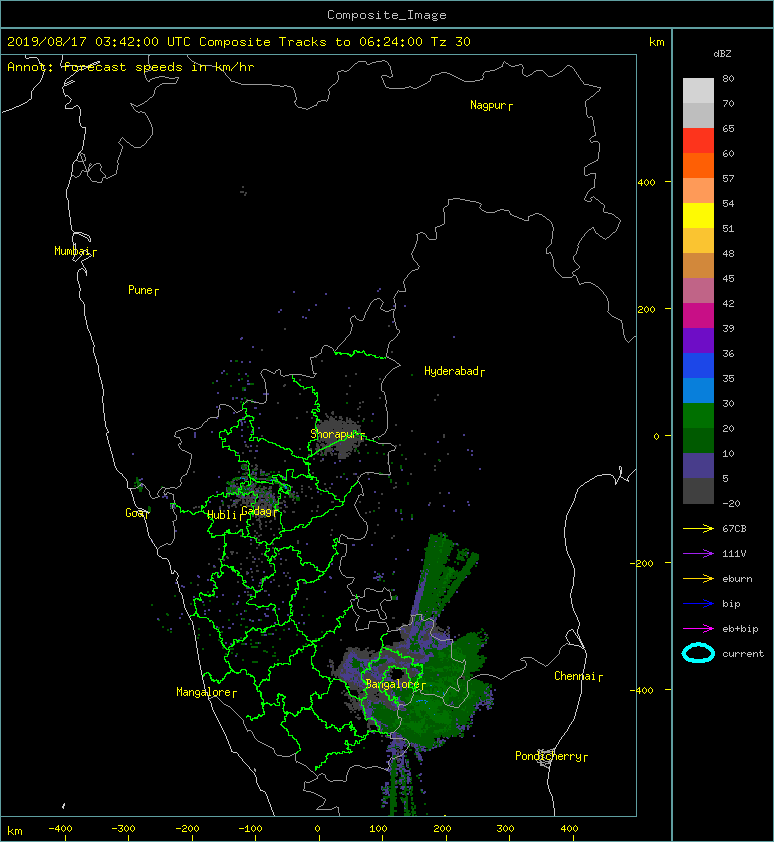Select the slate purple swatch between 10 and 5
Screen dimensions: 774x842
click(698, 466)
